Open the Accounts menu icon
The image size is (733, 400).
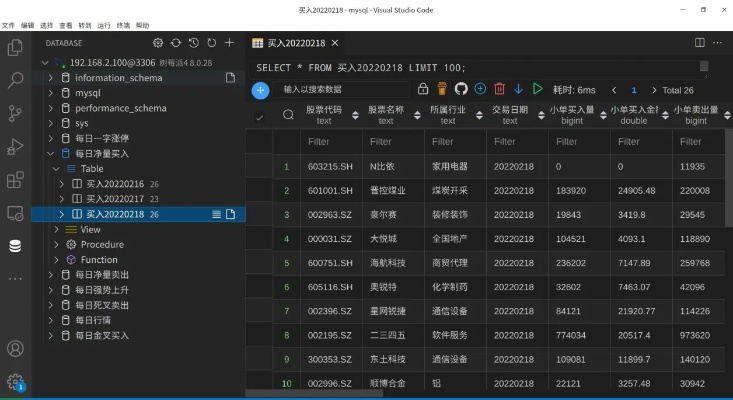[15, 349]
